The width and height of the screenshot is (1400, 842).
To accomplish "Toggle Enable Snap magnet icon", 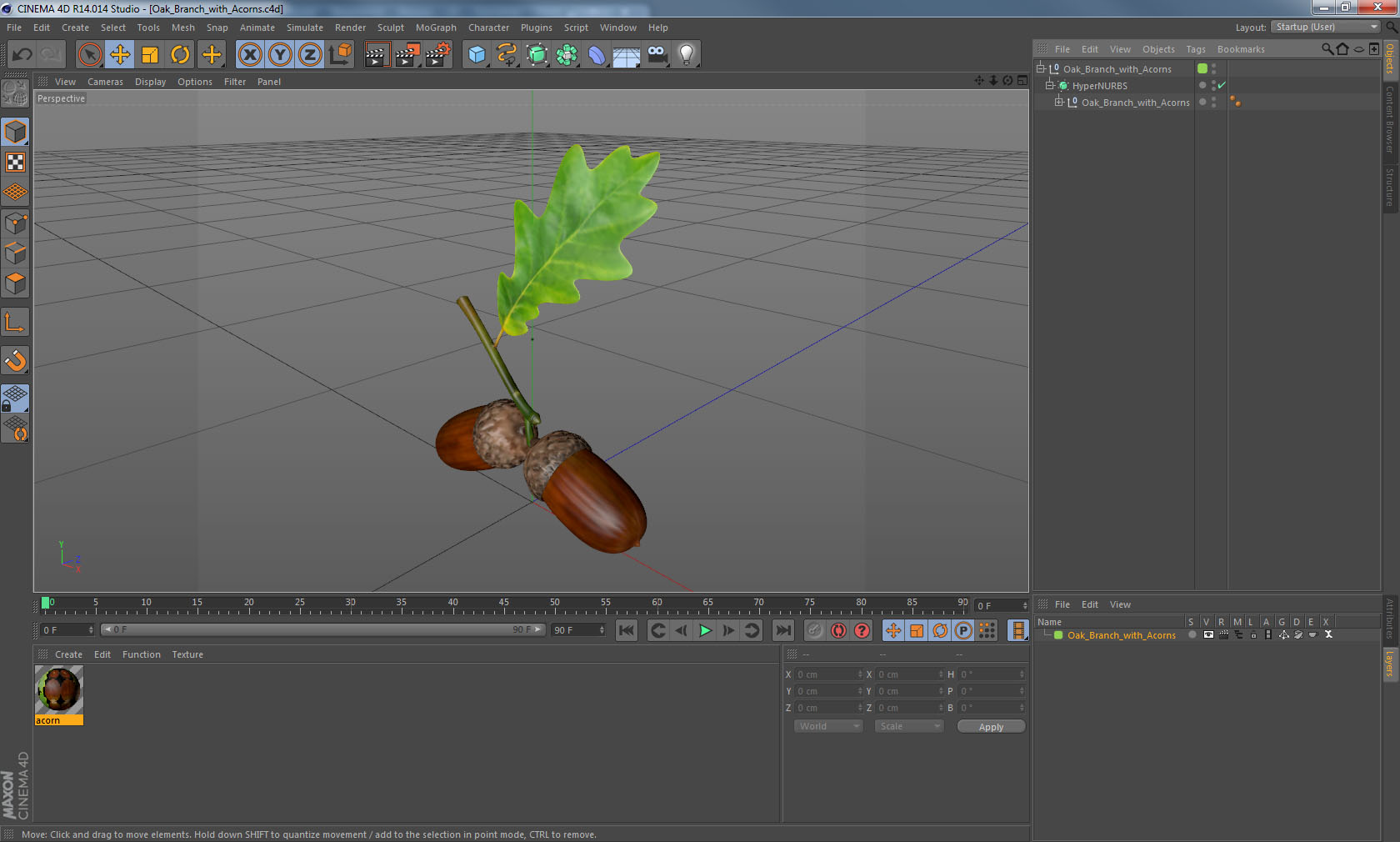I will [15, 360].
